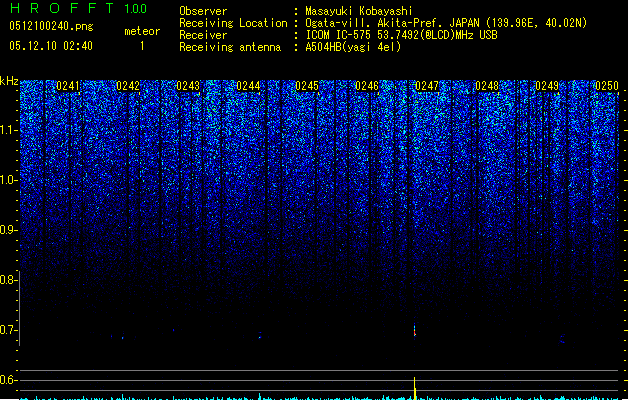Click the 0249 time marker
Viewport: 629px width, 400px height.
547,86
